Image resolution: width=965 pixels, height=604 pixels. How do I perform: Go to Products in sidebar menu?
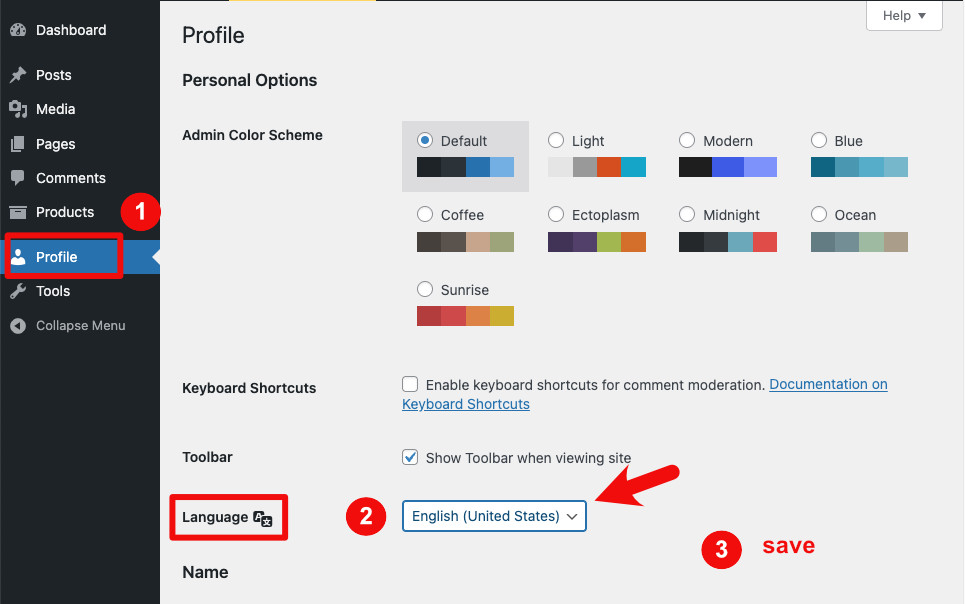(x=64, y=212)
